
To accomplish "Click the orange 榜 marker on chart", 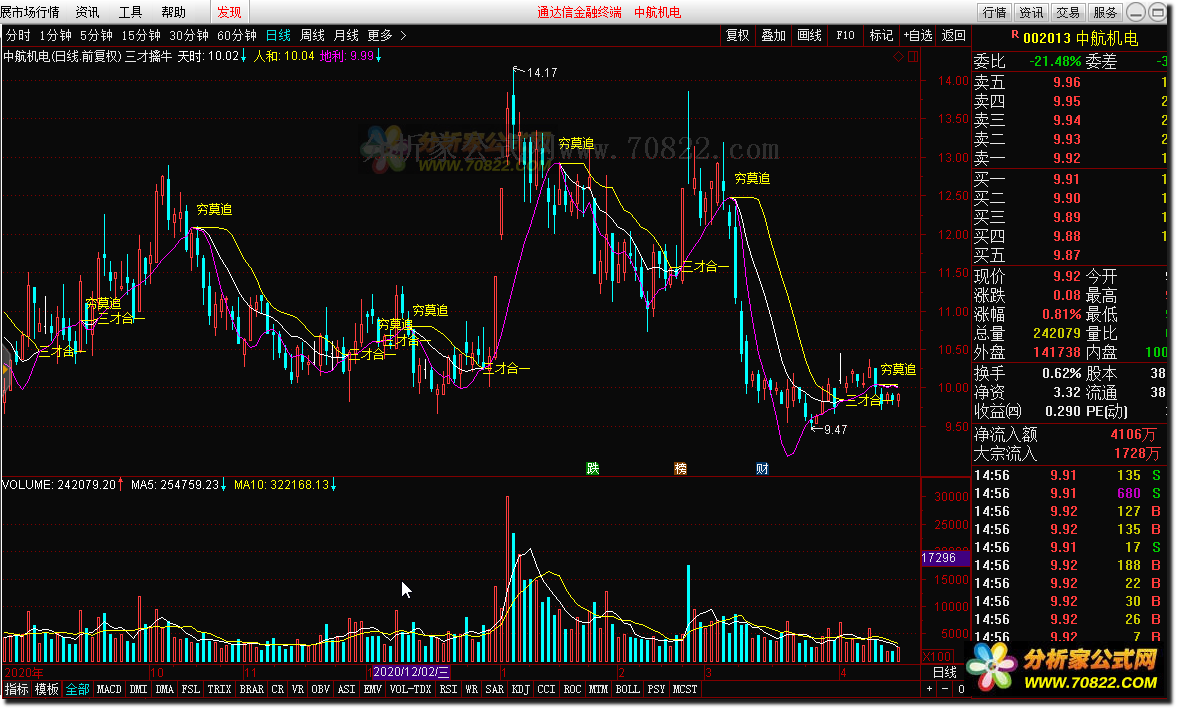I will (x=680, y=468).
